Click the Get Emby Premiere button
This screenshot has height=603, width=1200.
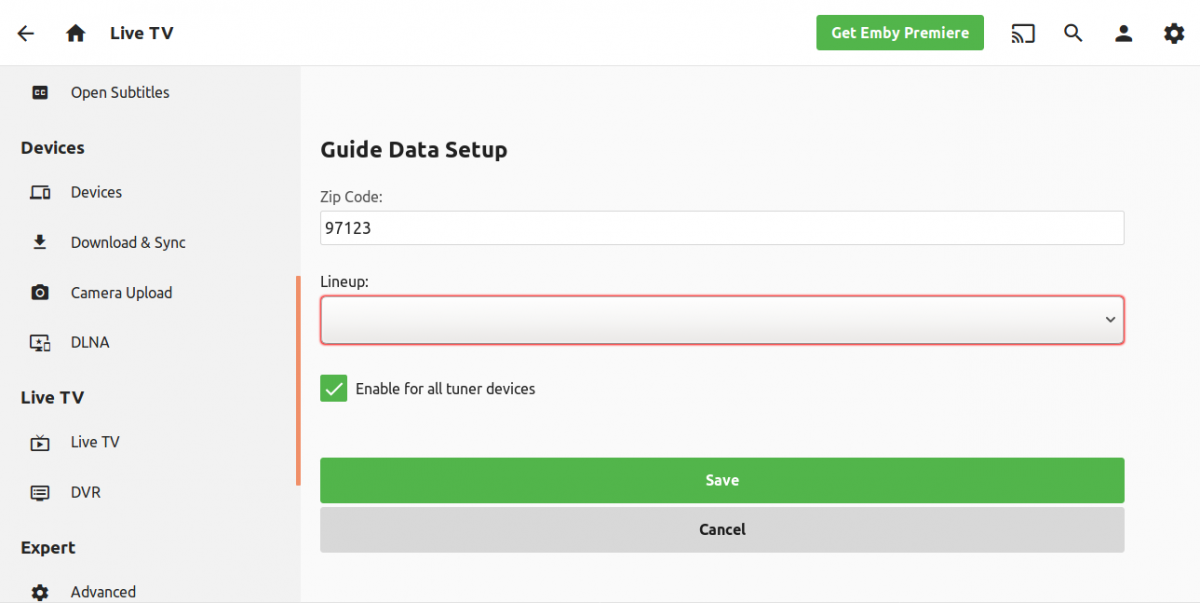tap(899, 33)
